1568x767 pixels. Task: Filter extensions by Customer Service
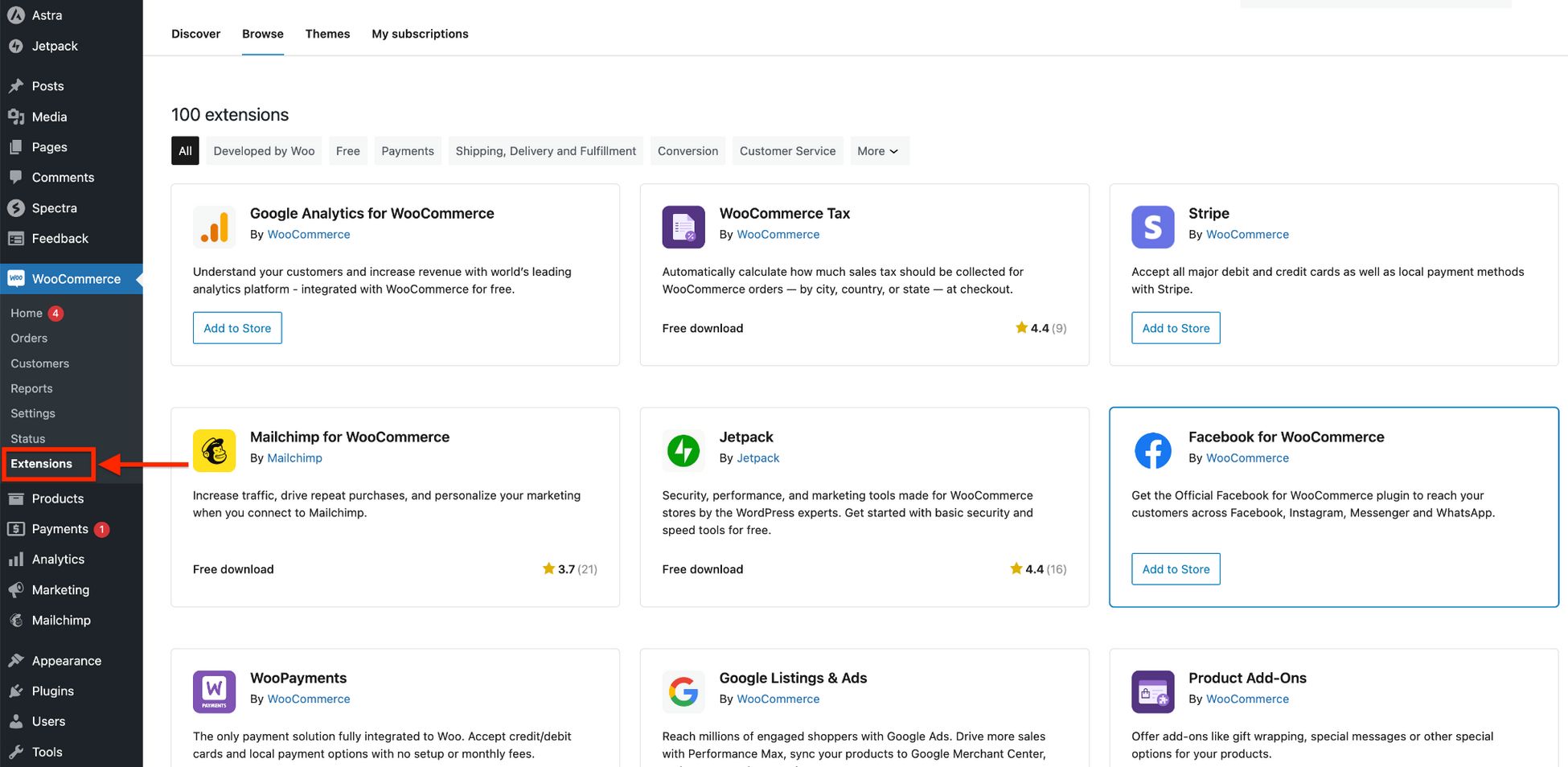[787, 151]
